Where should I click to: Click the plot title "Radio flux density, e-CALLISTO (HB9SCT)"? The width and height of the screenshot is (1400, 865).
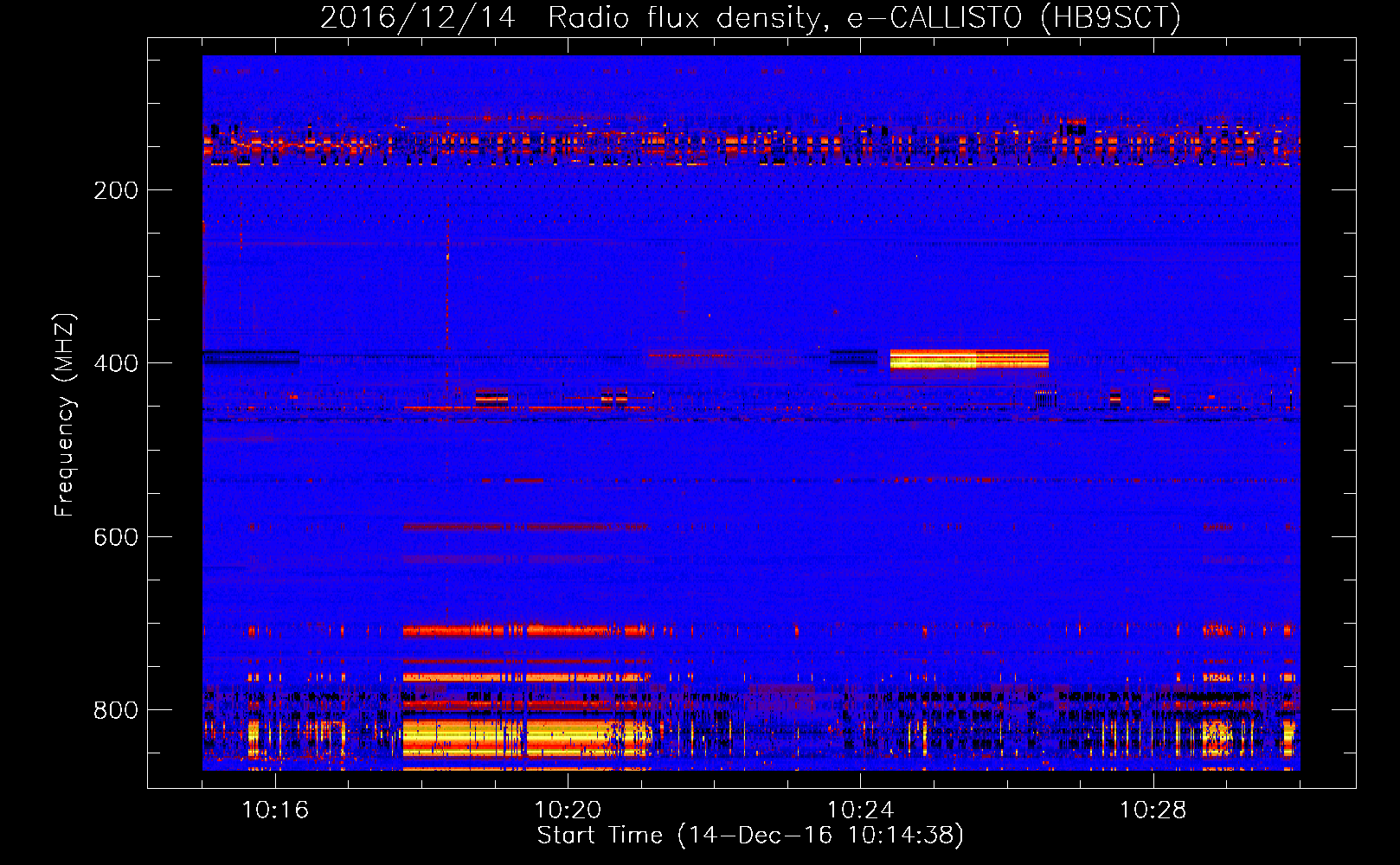[x=864, y=17]
